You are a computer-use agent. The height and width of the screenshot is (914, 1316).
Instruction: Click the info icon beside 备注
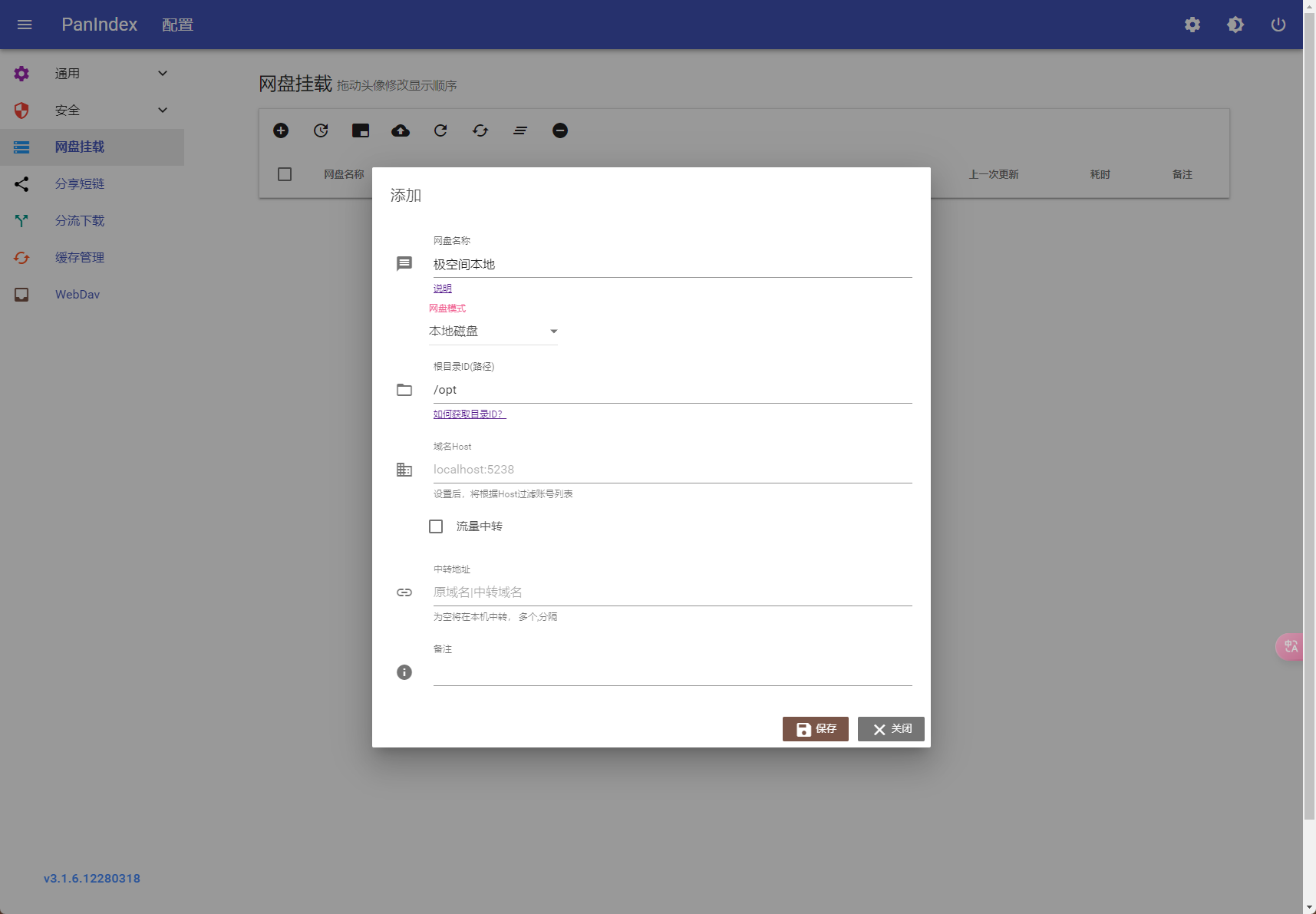pos(404,672)
